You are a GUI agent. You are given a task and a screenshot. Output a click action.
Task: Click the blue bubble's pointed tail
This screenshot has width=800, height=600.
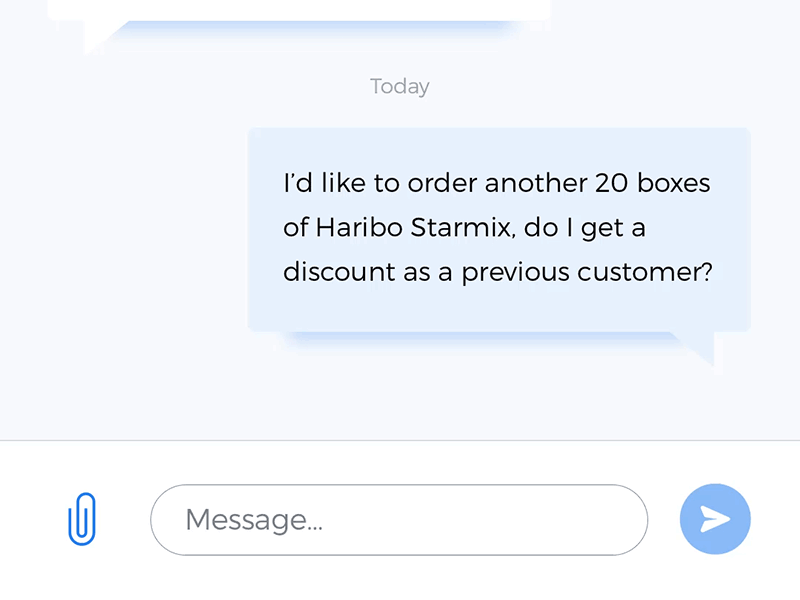tap(702, 347)
